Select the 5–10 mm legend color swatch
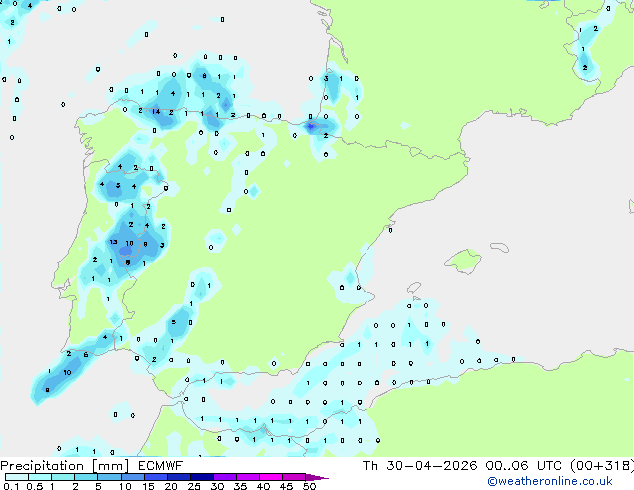The image size is (634, 490). click(109, 477)
